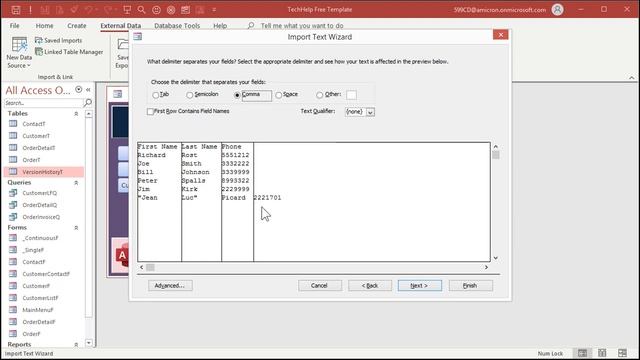Click the New Data Source icon
The width and height of the screenshot is (640, 360).
click(x=19, y=45)
